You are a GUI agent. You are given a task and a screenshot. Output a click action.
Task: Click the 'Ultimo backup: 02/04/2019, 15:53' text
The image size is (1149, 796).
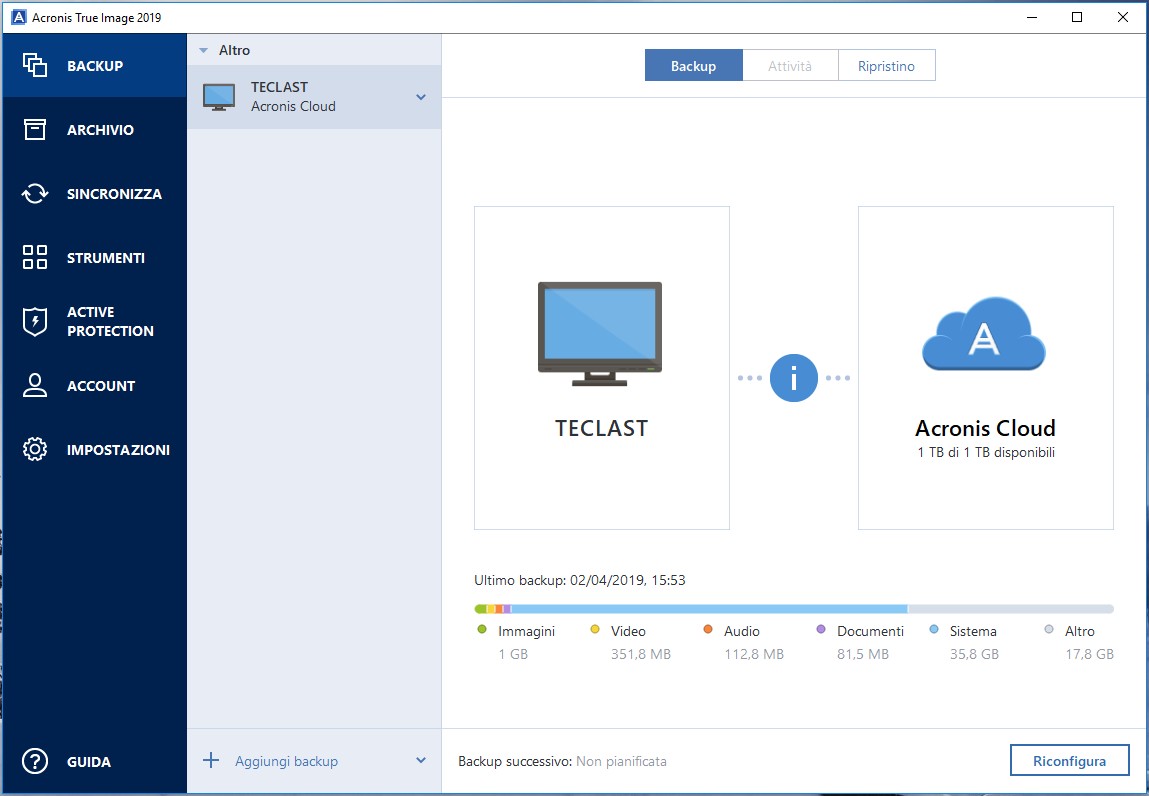coord(580,581)
